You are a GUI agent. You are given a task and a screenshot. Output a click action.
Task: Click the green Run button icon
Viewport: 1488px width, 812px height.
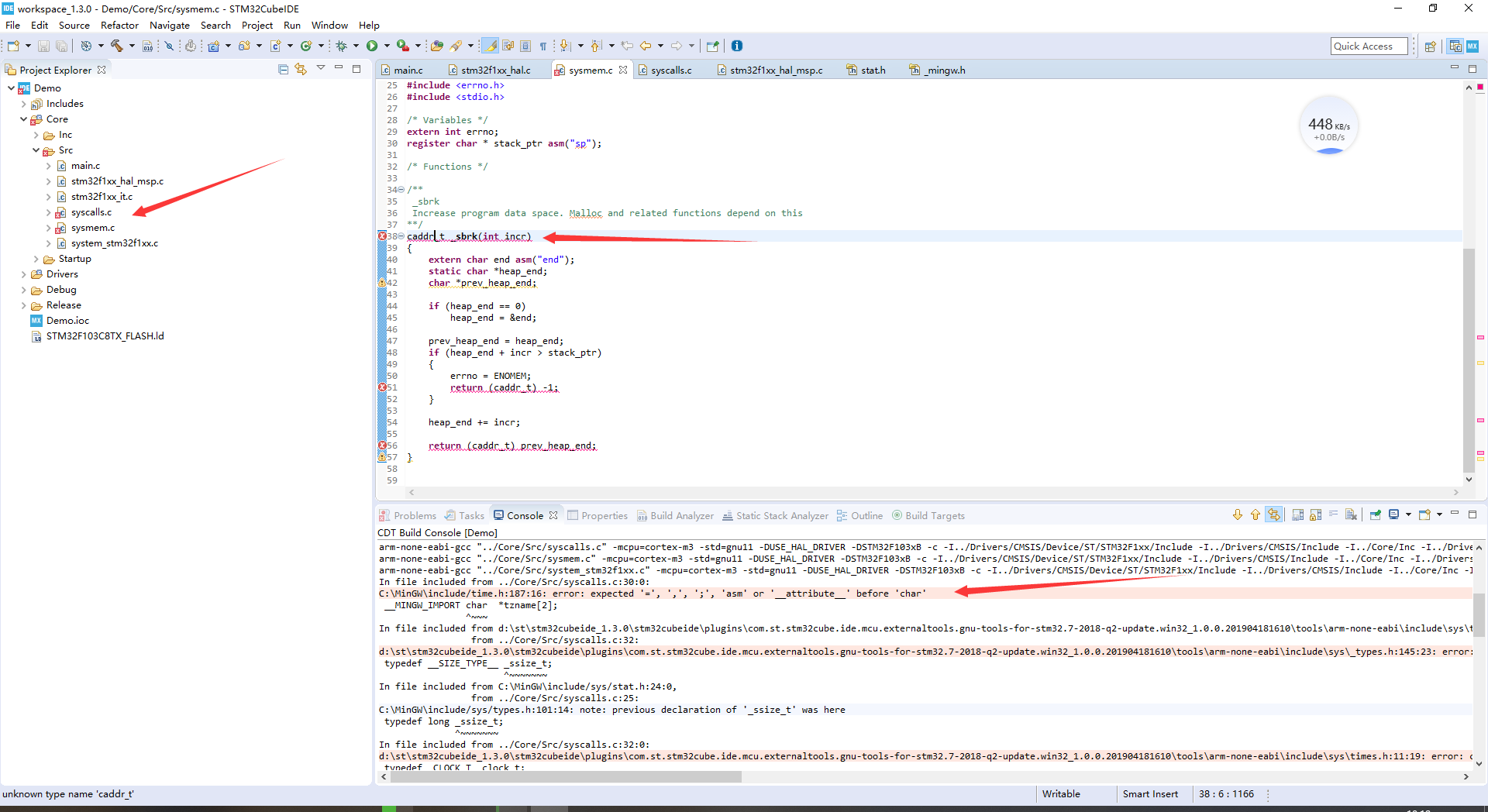(372, 46)
